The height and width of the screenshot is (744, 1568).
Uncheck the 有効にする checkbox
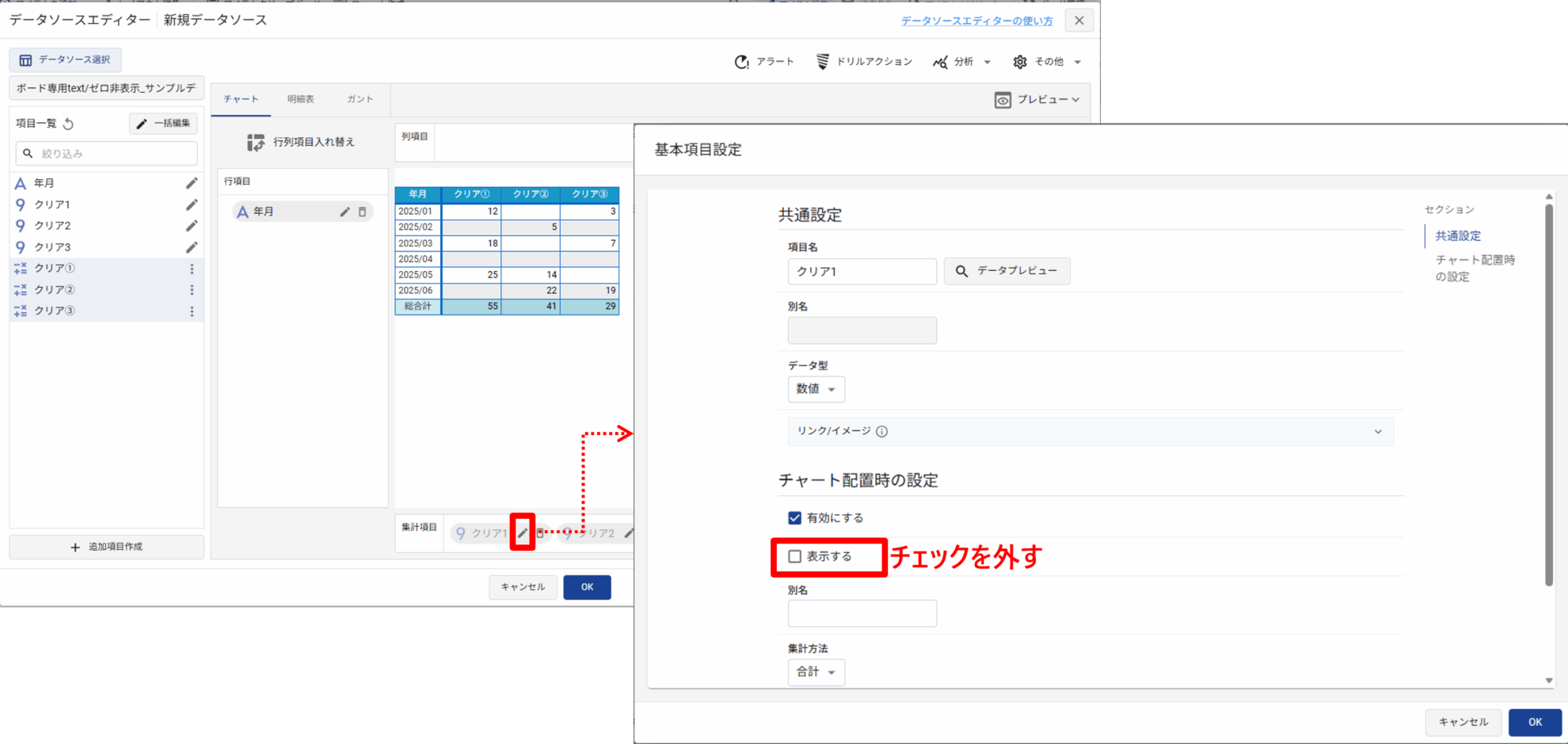click(794, 518)
